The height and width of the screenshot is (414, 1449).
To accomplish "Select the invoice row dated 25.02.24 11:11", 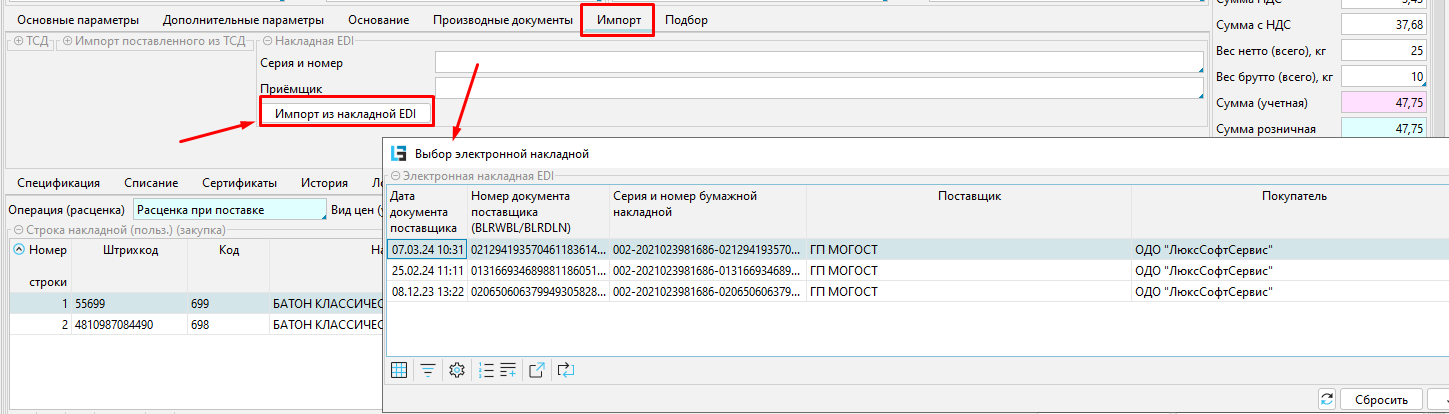I will [427, 270].
